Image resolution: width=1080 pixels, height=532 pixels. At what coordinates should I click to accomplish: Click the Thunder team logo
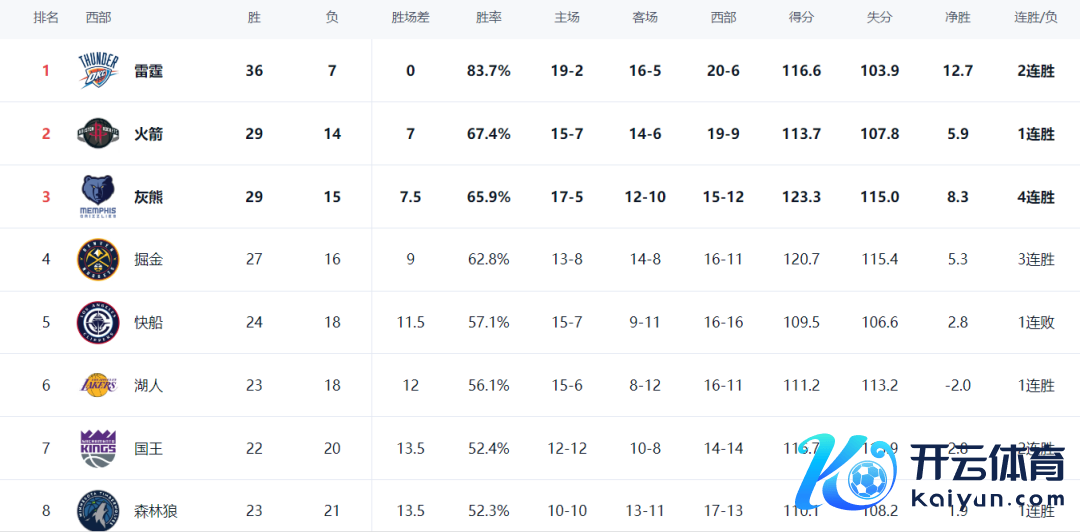click(98, 70)
